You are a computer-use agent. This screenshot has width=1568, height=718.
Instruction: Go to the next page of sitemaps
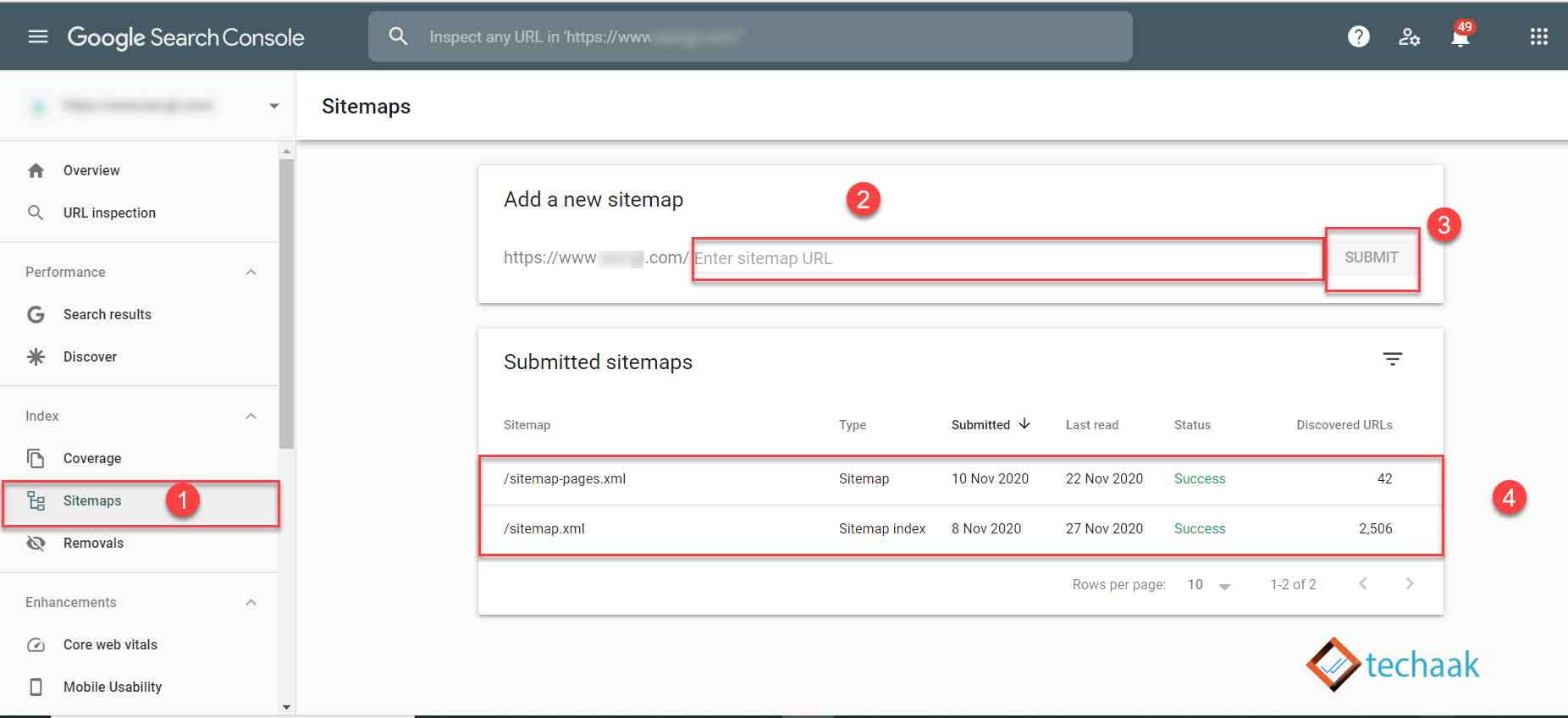click(x=1410, y=583)
